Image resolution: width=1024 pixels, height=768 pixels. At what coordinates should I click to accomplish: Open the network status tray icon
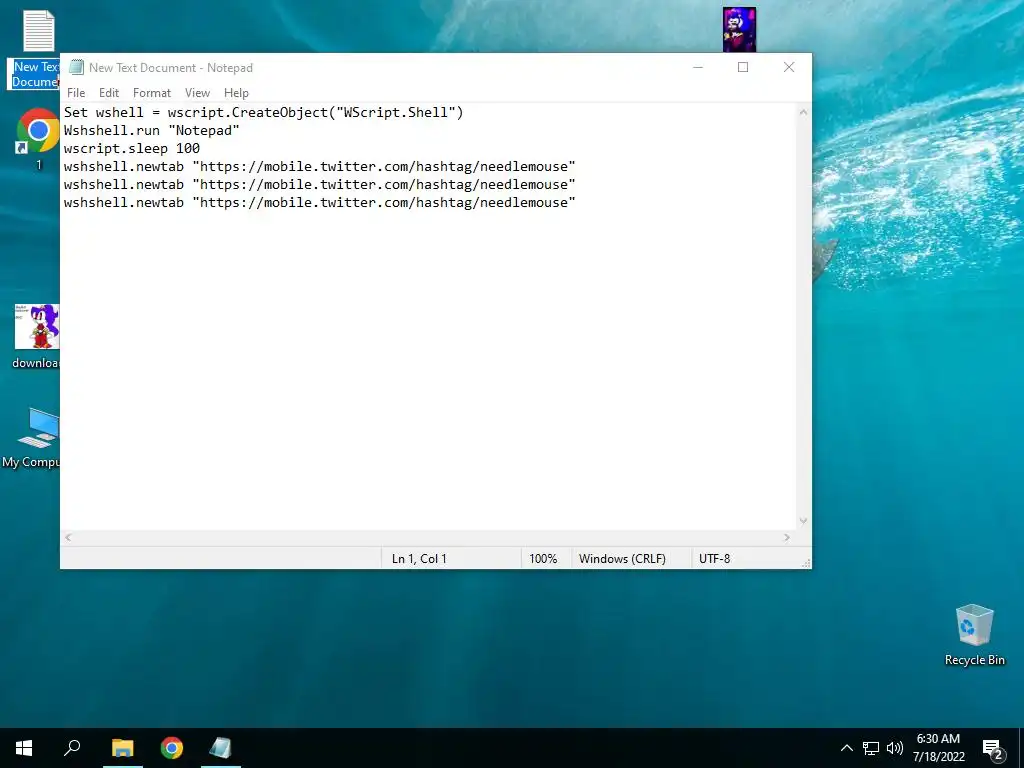tap(871, 748)
